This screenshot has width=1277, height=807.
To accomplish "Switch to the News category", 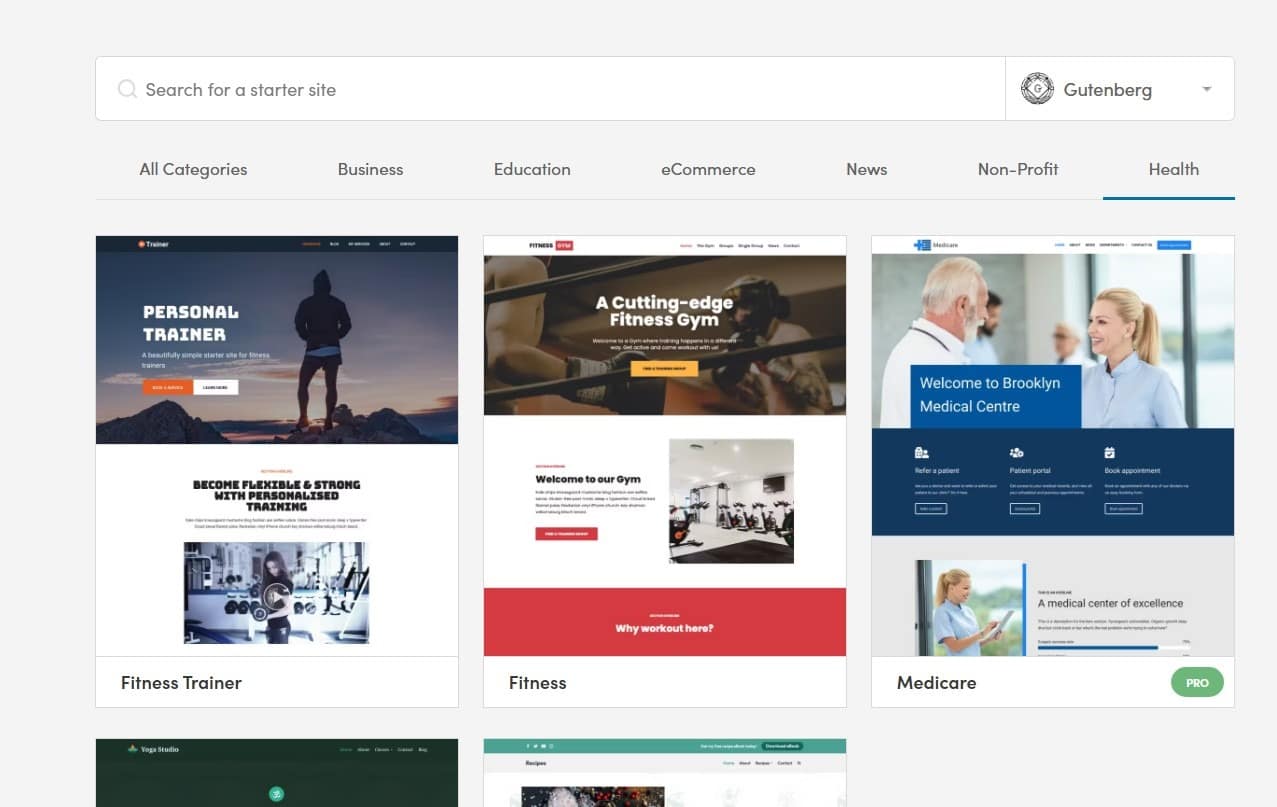I will [866, 169].
